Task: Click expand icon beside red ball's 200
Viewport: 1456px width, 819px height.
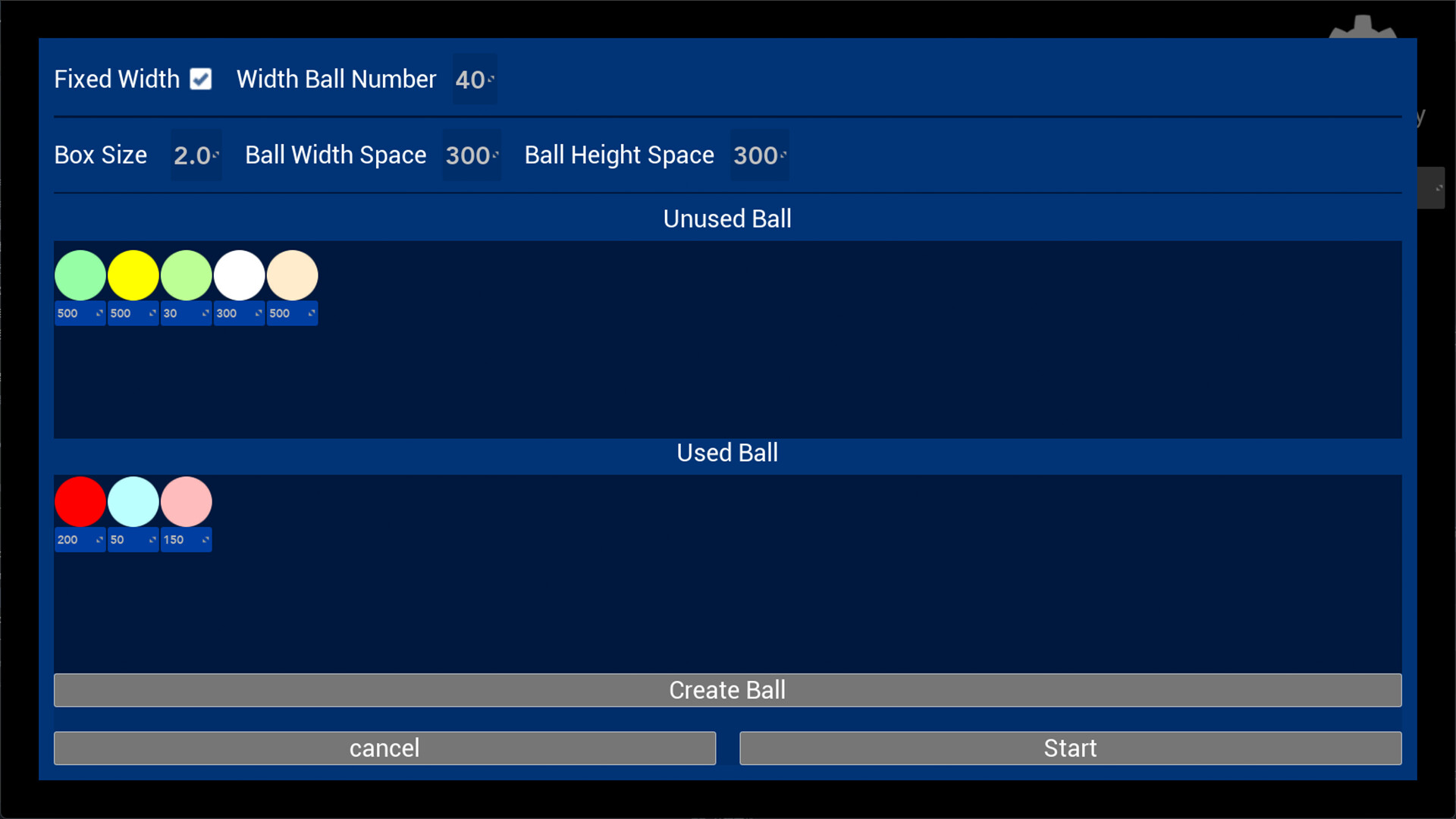Action: point(99,540)
